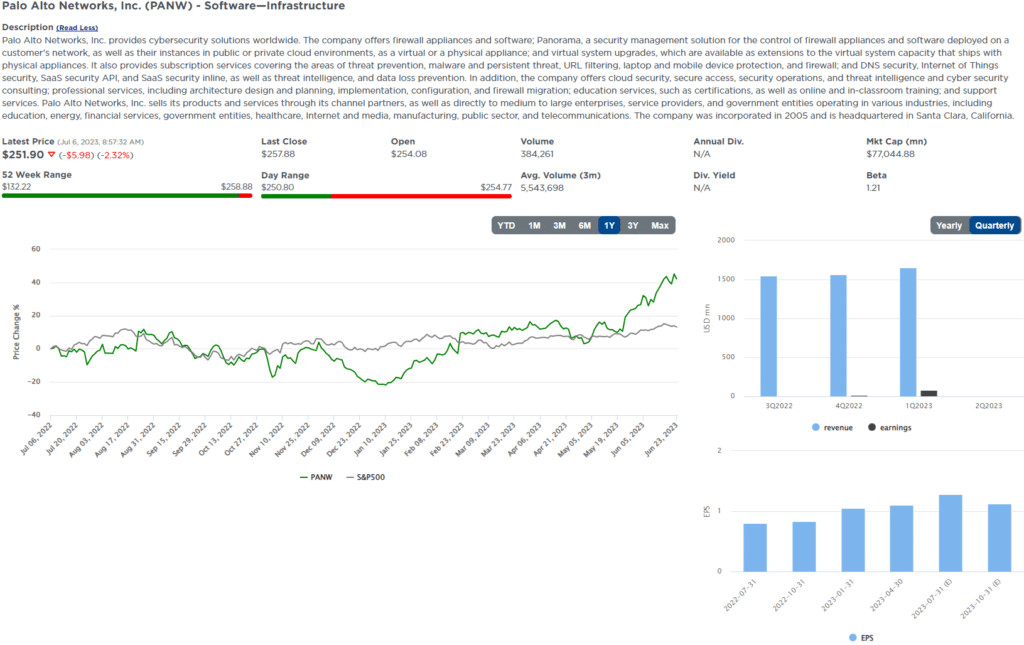Image resolution: width=1024 pixels, height=645 pixels.
Task: Click Avg. Volume value 5,543,698
Action: coord(542,188)
